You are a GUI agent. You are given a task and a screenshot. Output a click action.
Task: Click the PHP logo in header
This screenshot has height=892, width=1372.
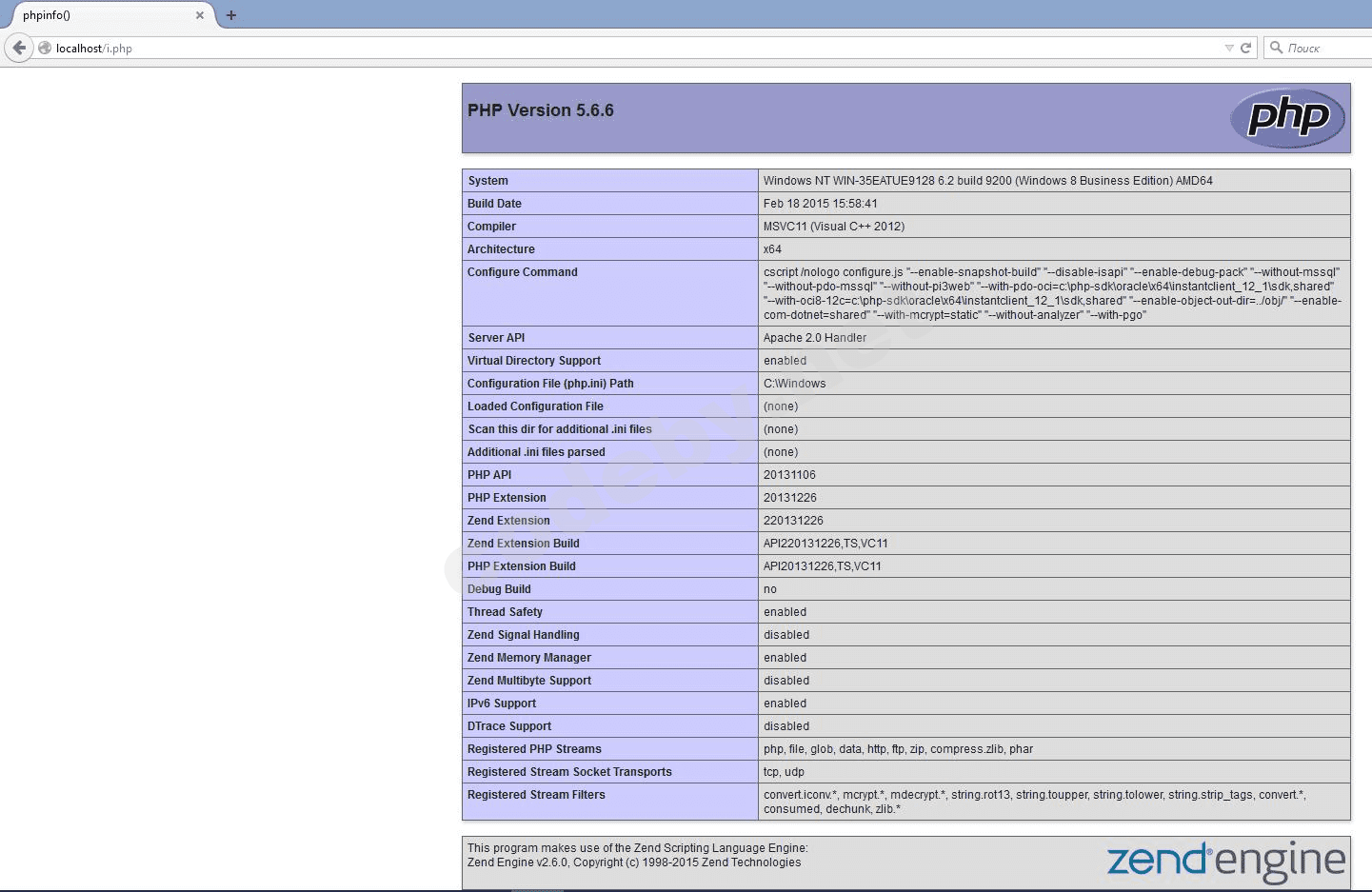click(1287, 118)
